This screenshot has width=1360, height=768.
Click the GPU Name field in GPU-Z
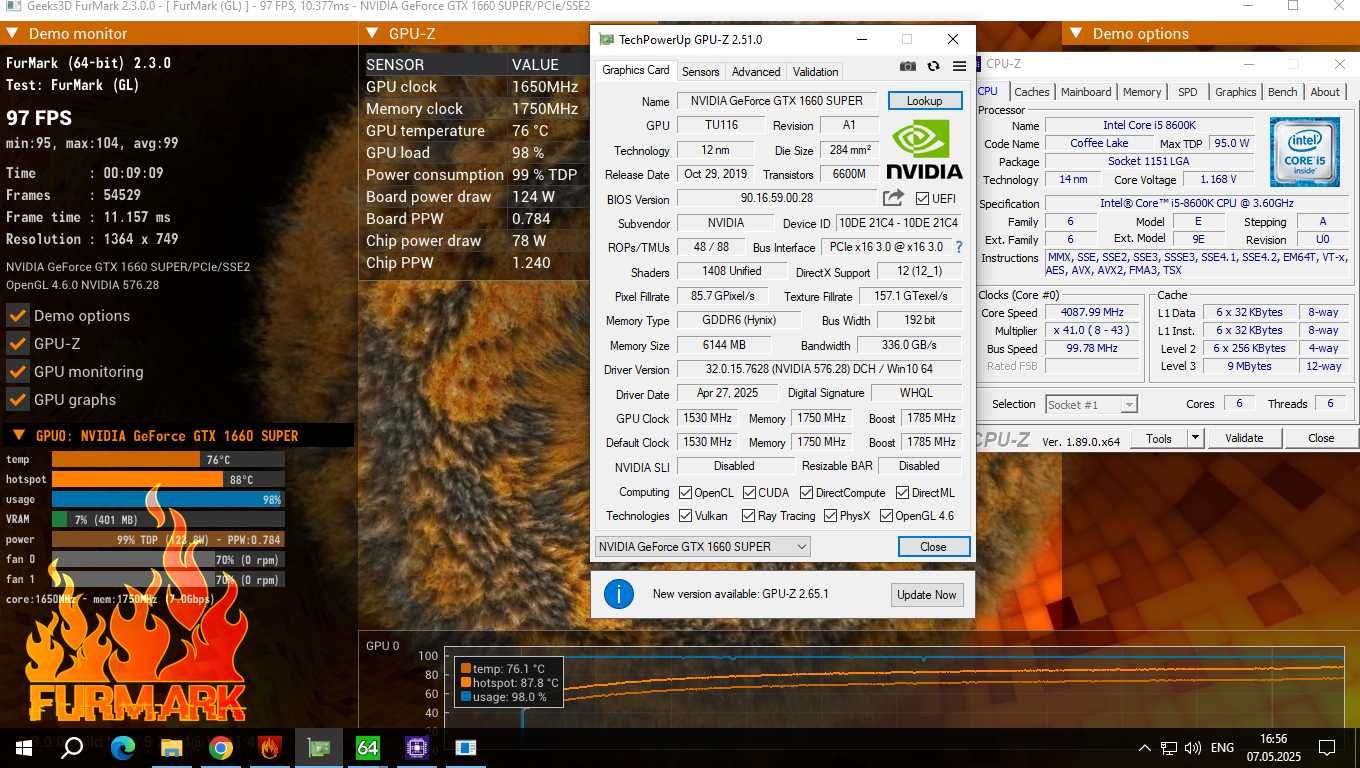tap(777, 101)
